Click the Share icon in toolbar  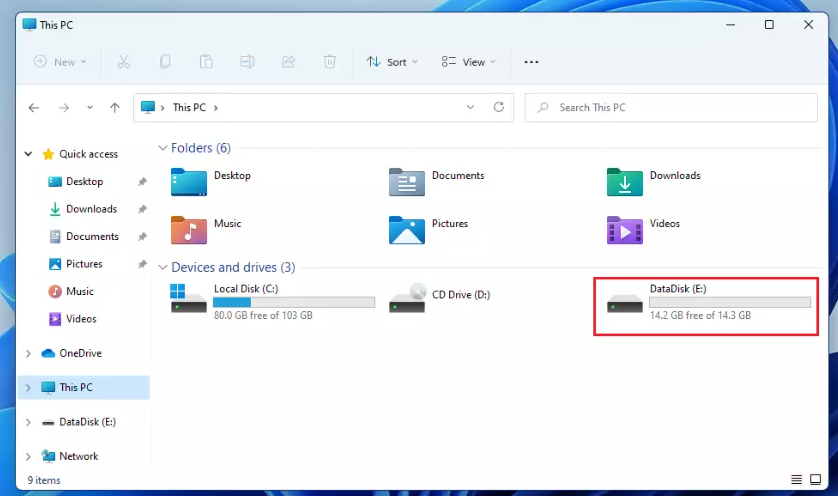tap(289, 62)
